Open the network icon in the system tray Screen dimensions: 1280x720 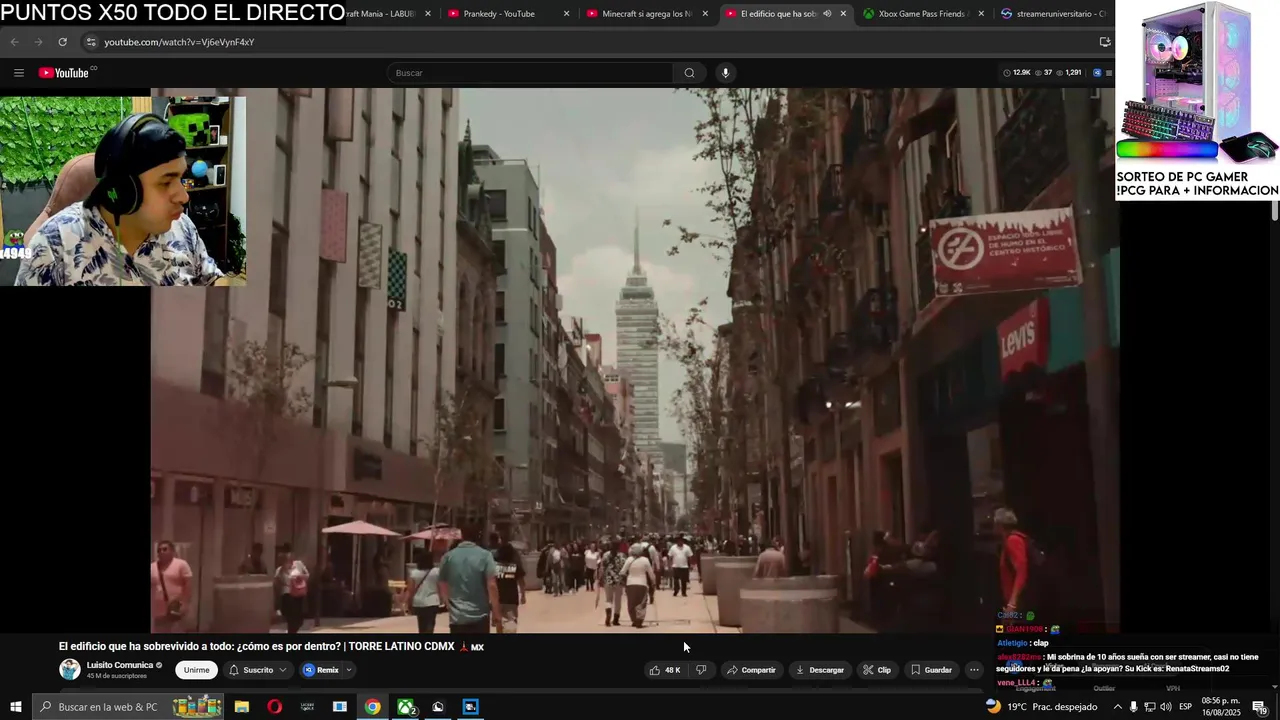pyautogui.click(x=1150, y=707)
